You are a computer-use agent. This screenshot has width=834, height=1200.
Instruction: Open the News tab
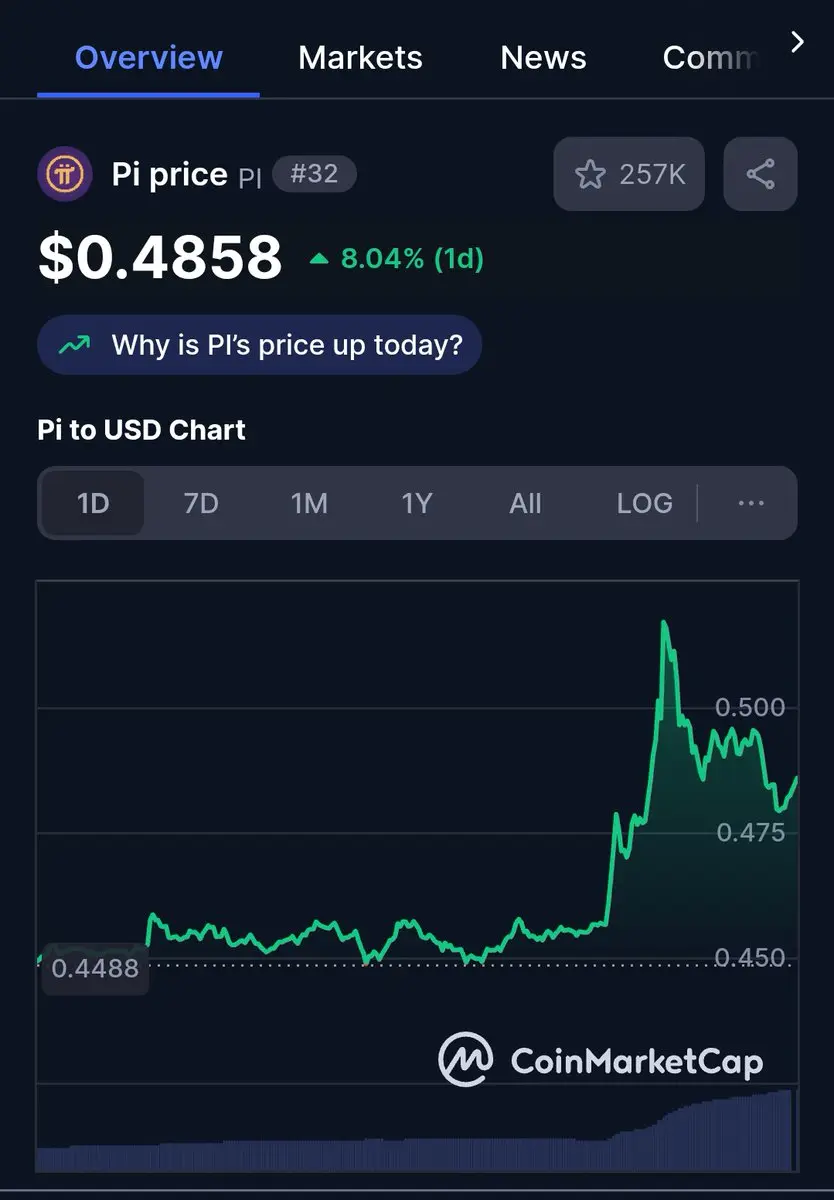point(543,57)
